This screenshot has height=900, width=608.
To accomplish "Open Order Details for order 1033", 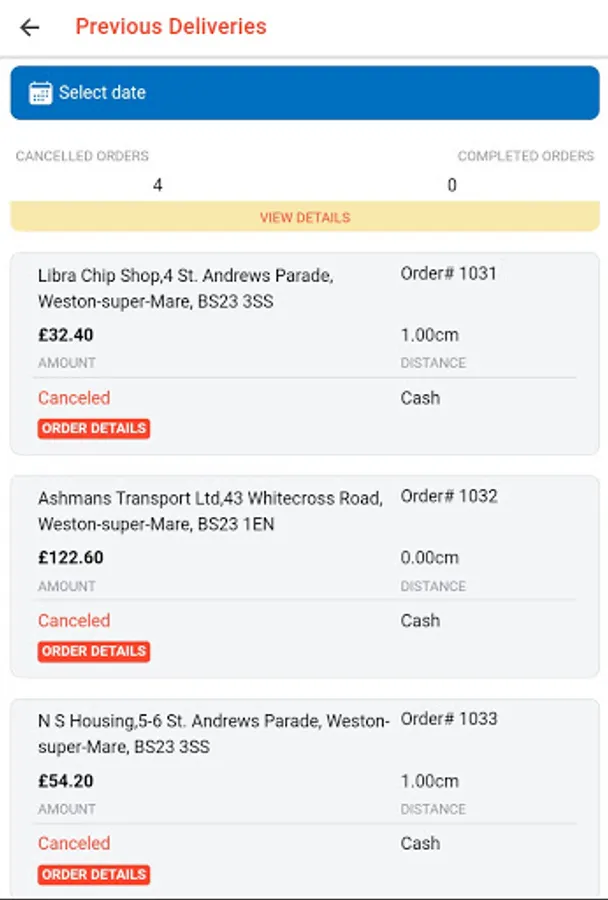I will pyautogui.click(x=94, y=874).
